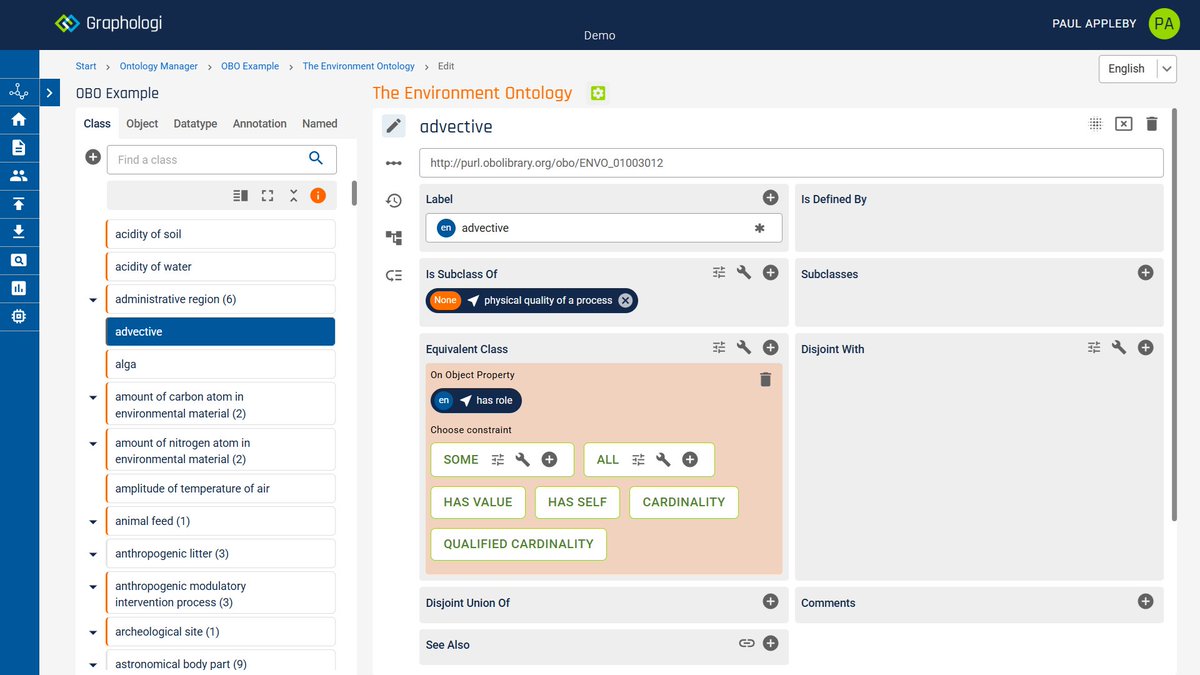Click the indented list icon below hierarchy
1200x675 pixels.
click(x=394, y=275)
